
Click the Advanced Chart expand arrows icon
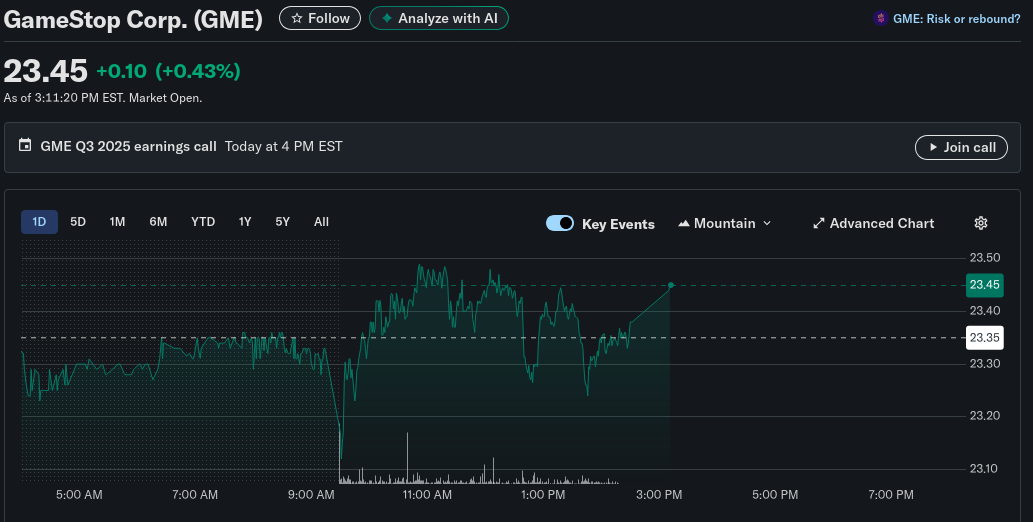pyautogui.click(x=819, y=223)
